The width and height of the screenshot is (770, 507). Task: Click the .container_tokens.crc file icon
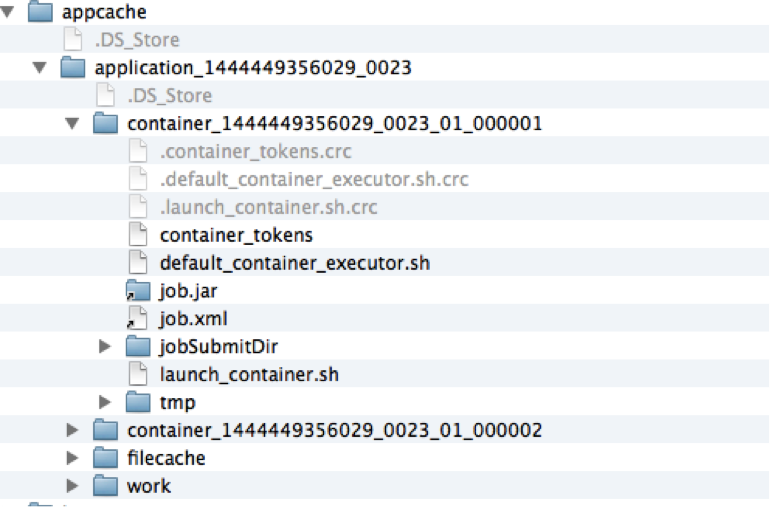click(138, 151)
